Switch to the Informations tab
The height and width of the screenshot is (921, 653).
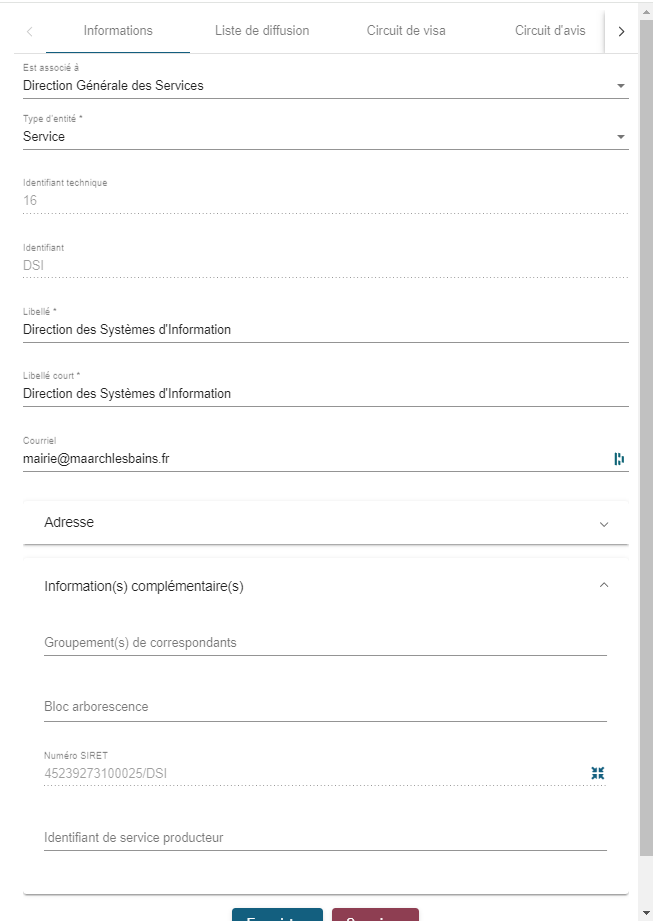pos(118,31)
